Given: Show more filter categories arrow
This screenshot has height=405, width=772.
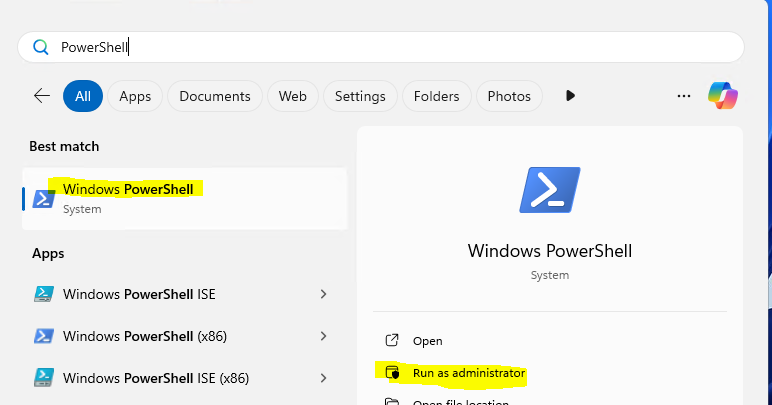Looking at the screenshot, I should pyautogui.click(x=570, y=96).
